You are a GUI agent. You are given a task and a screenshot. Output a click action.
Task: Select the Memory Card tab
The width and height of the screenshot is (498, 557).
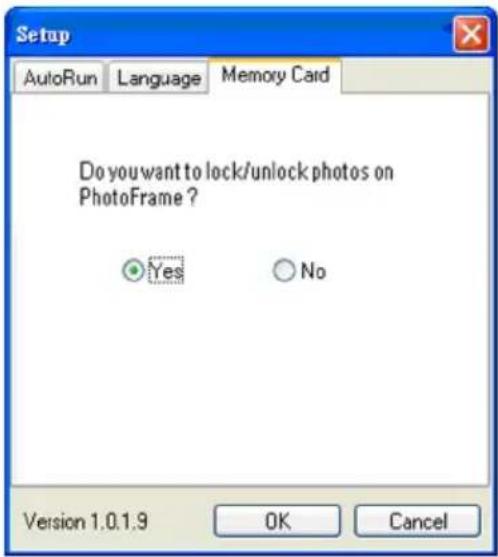(x=275, y=75)
